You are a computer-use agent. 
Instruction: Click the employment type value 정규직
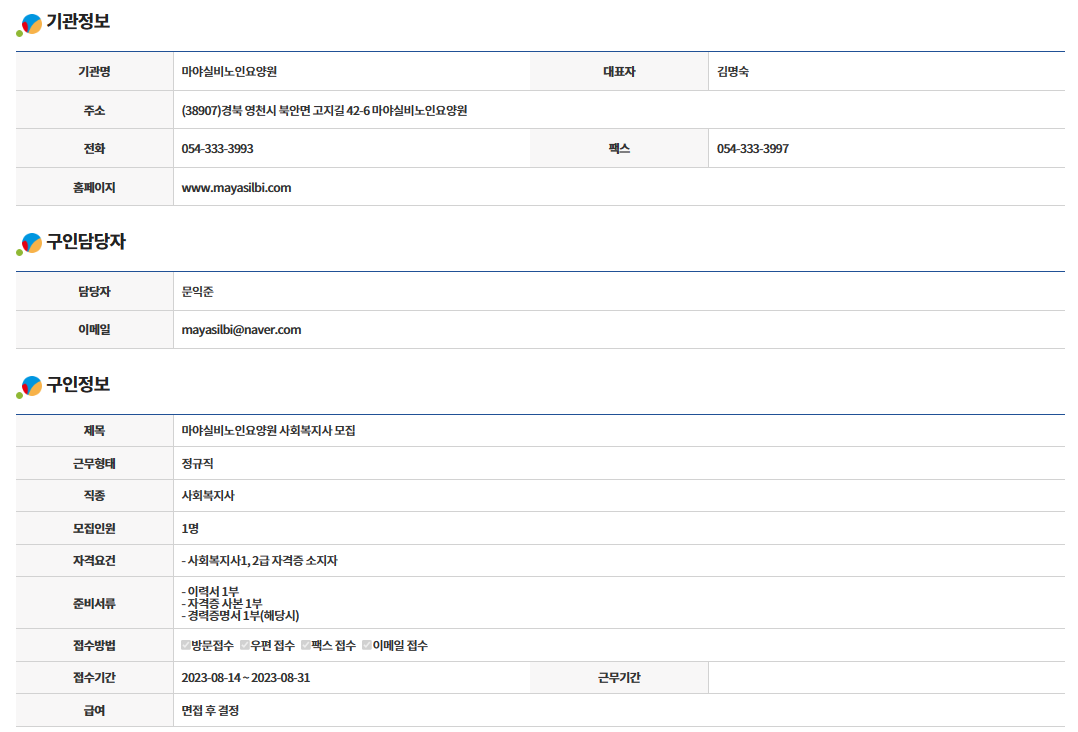(x=197, y=463)
